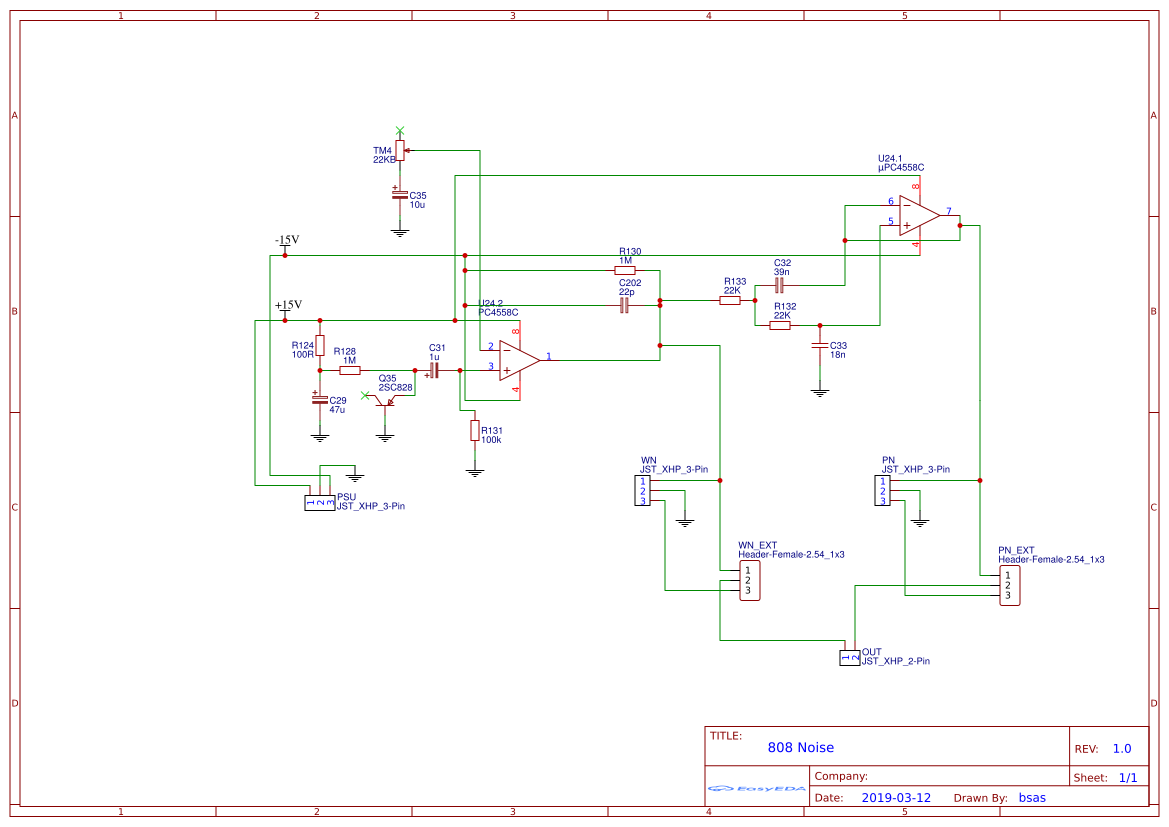This screenshot has width=1169, height=827.
Task: Select capacitor C29 symbol
Action: pyautogui.click(x=320, y=400)
